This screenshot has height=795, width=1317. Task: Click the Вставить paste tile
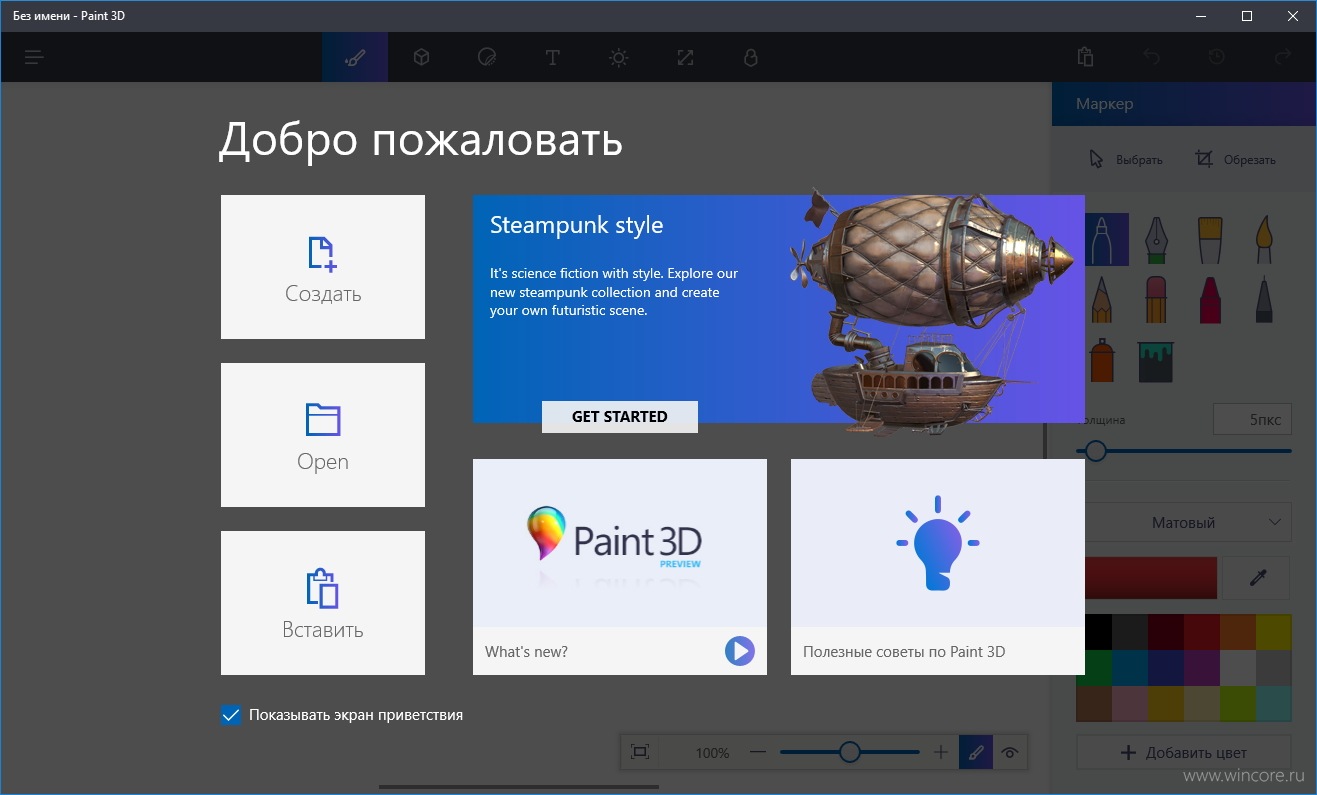[323, 603]
